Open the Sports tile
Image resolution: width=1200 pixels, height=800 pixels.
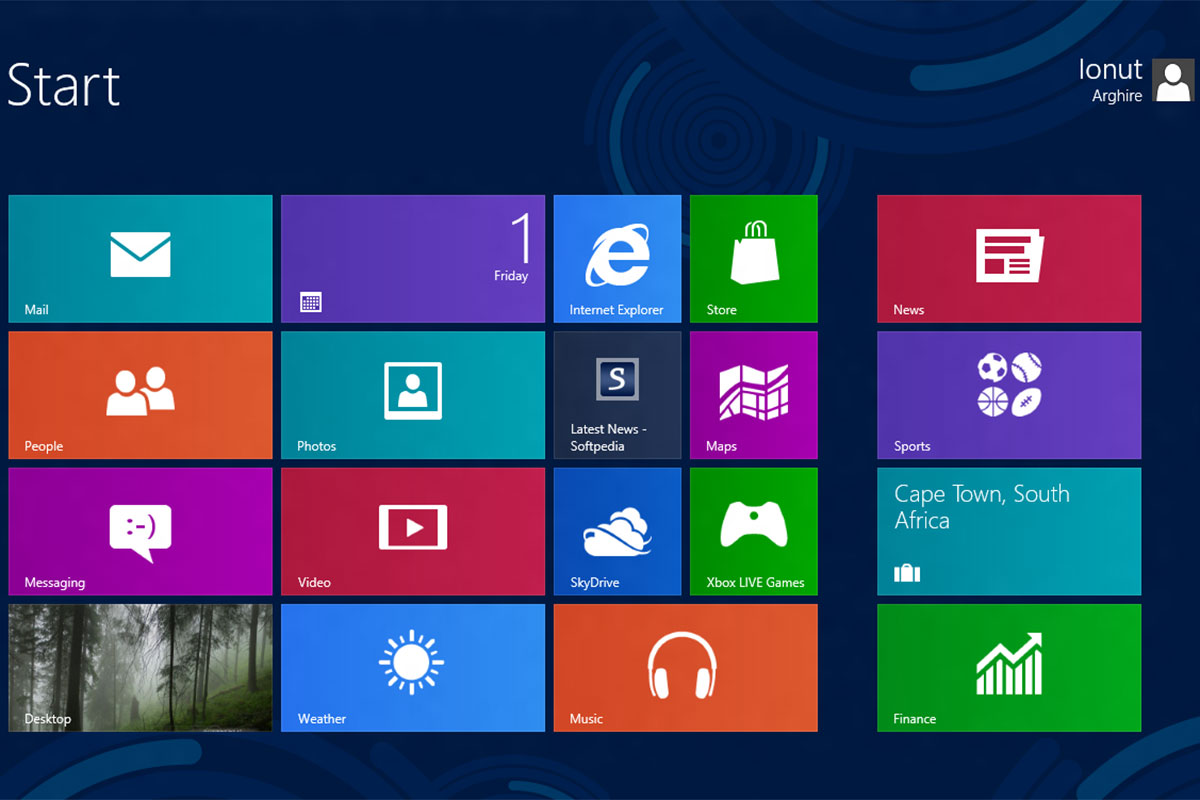pos(1009,395)
